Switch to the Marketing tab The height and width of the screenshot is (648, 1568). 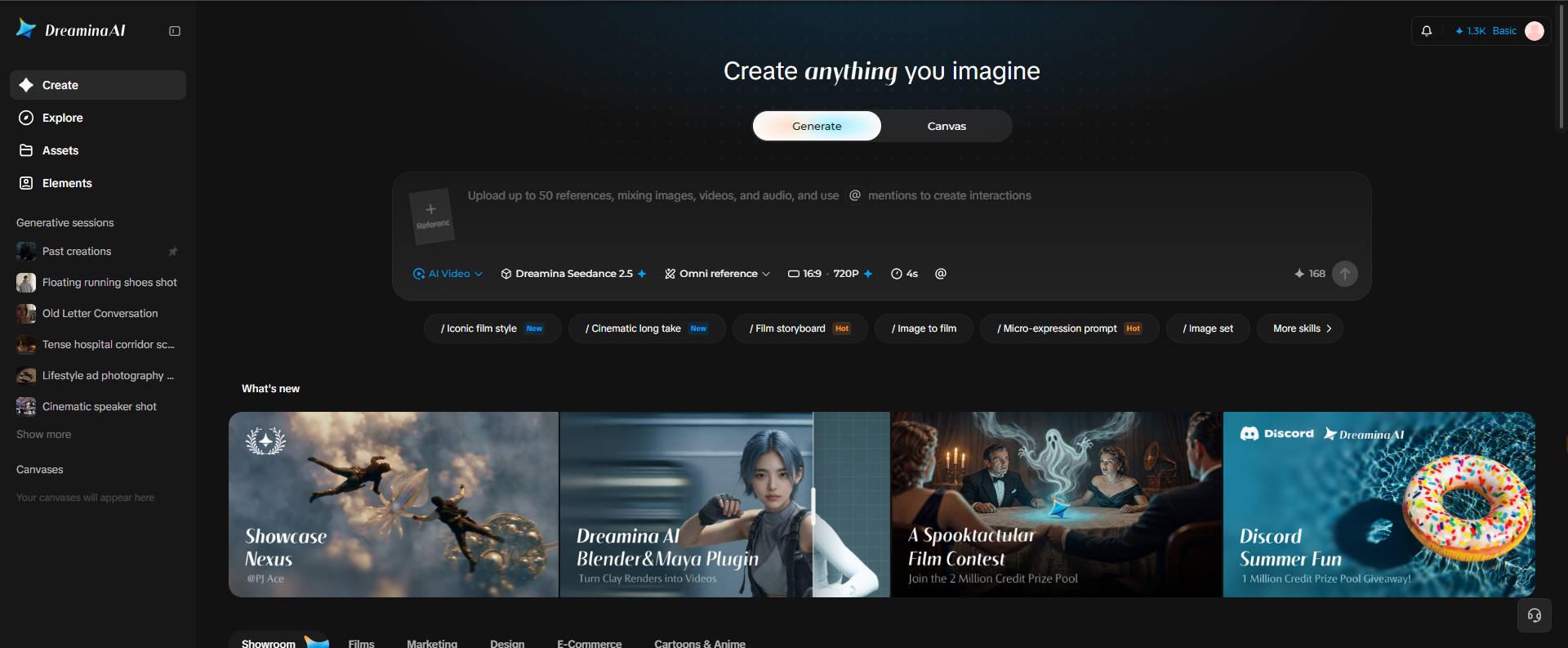click(432, 644)
